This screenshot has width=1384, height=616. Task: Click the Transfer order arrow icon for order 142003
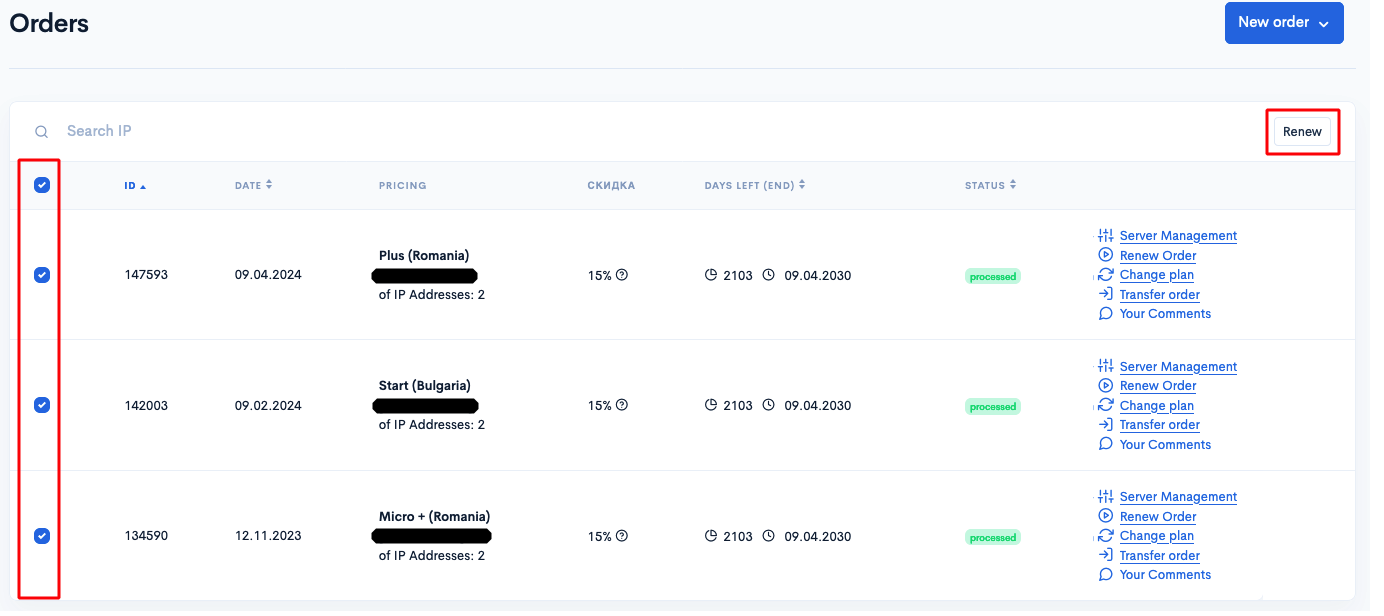pyautogui.click(x=1105, y=424)
